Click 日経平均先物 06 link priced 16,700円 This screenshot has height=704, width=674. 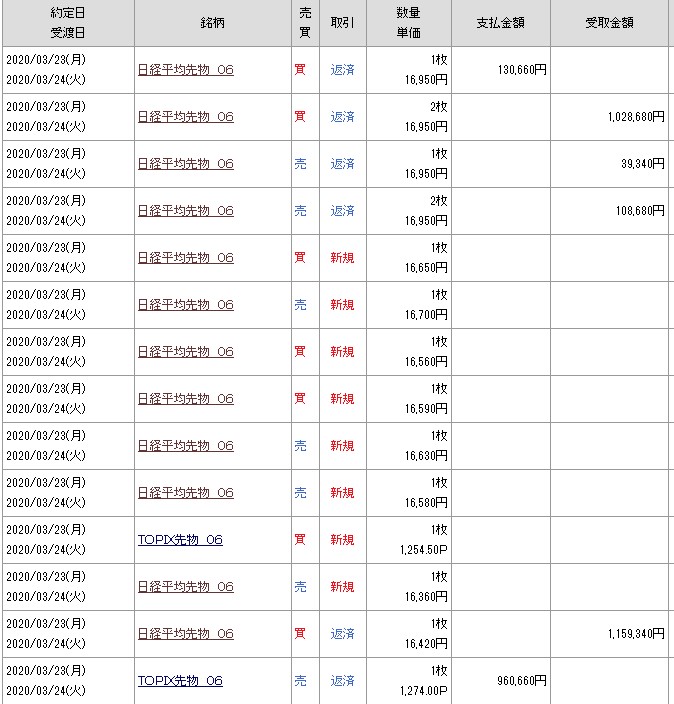point(185,305)
